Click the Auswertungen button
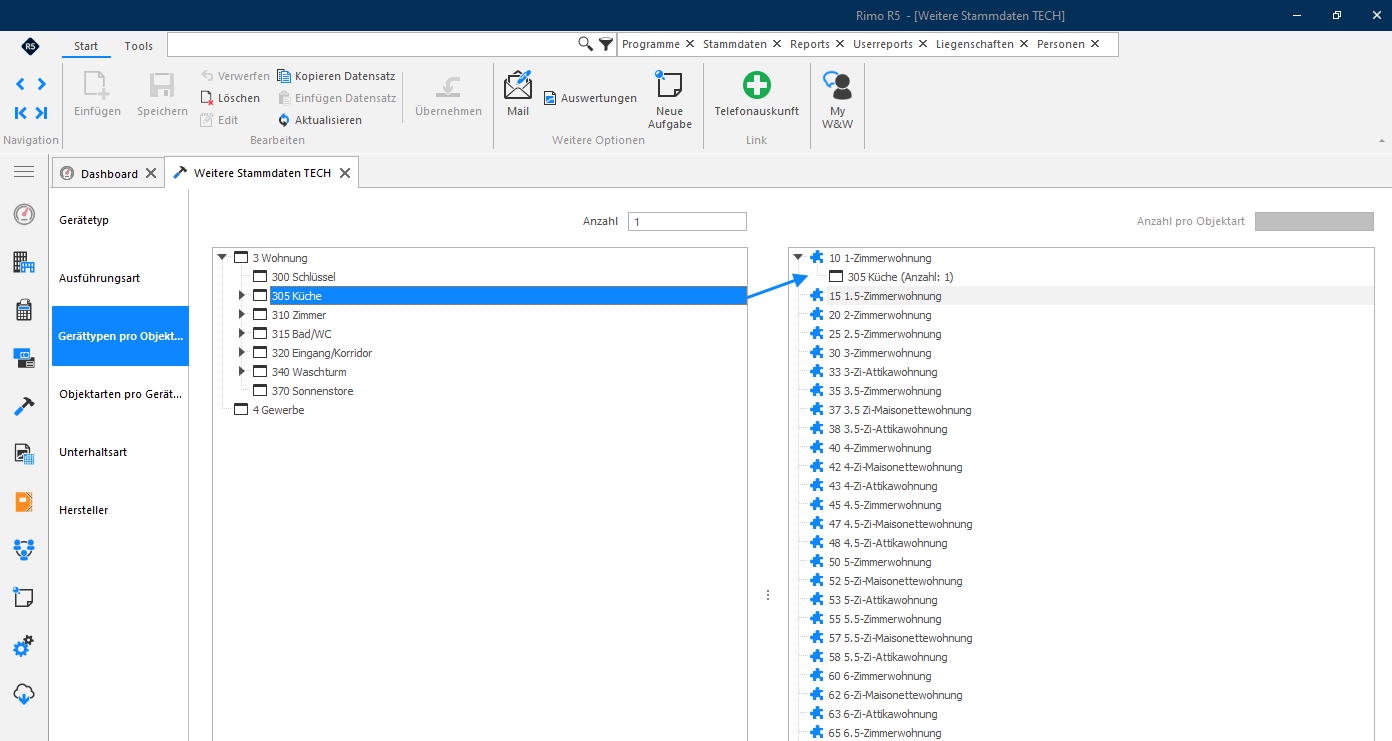The width and height of the screenshot is (1392, 741). click(590, 98)
